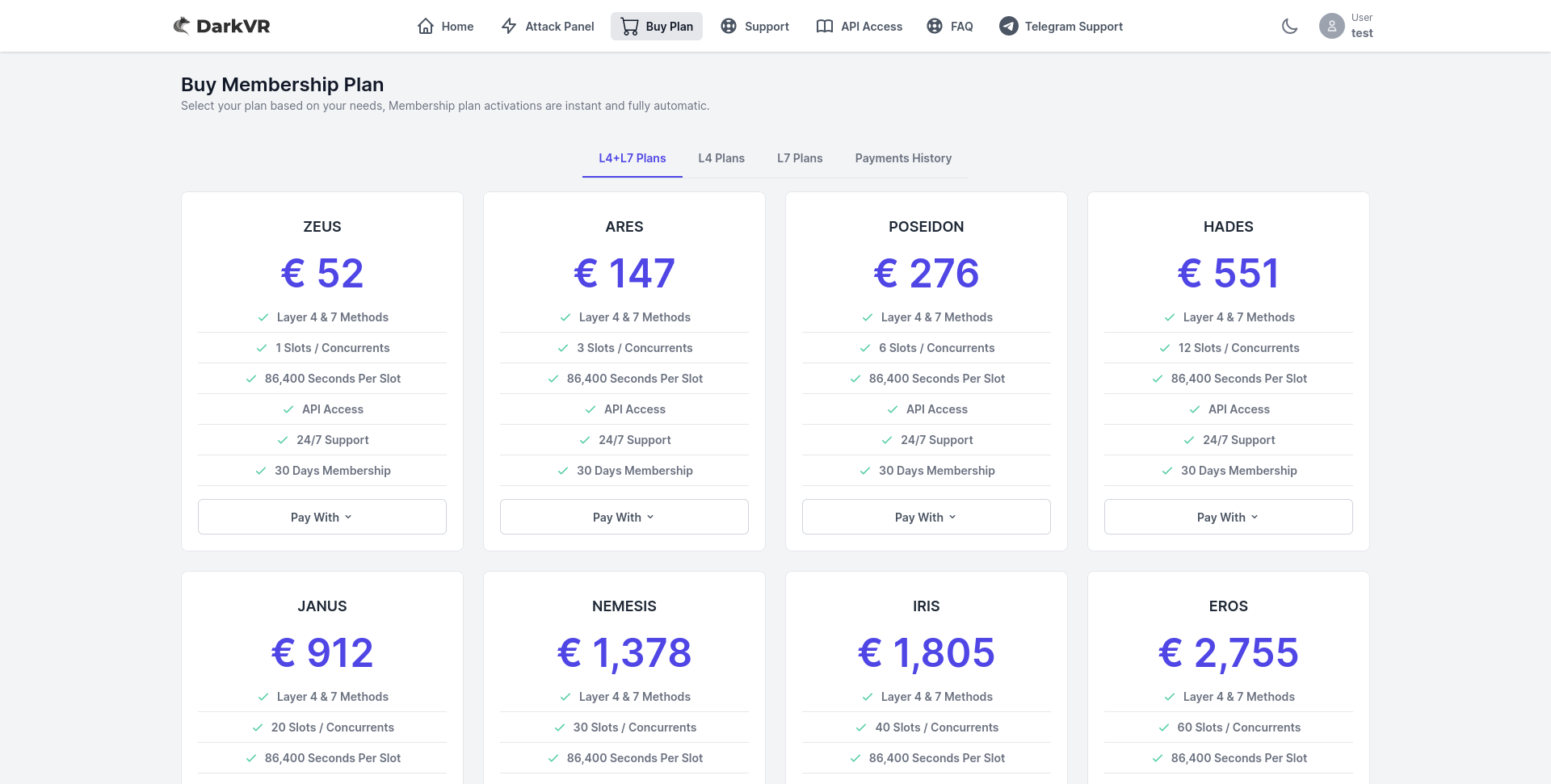Expand Pay With dropdown for ZEUS

coord(322,517)
